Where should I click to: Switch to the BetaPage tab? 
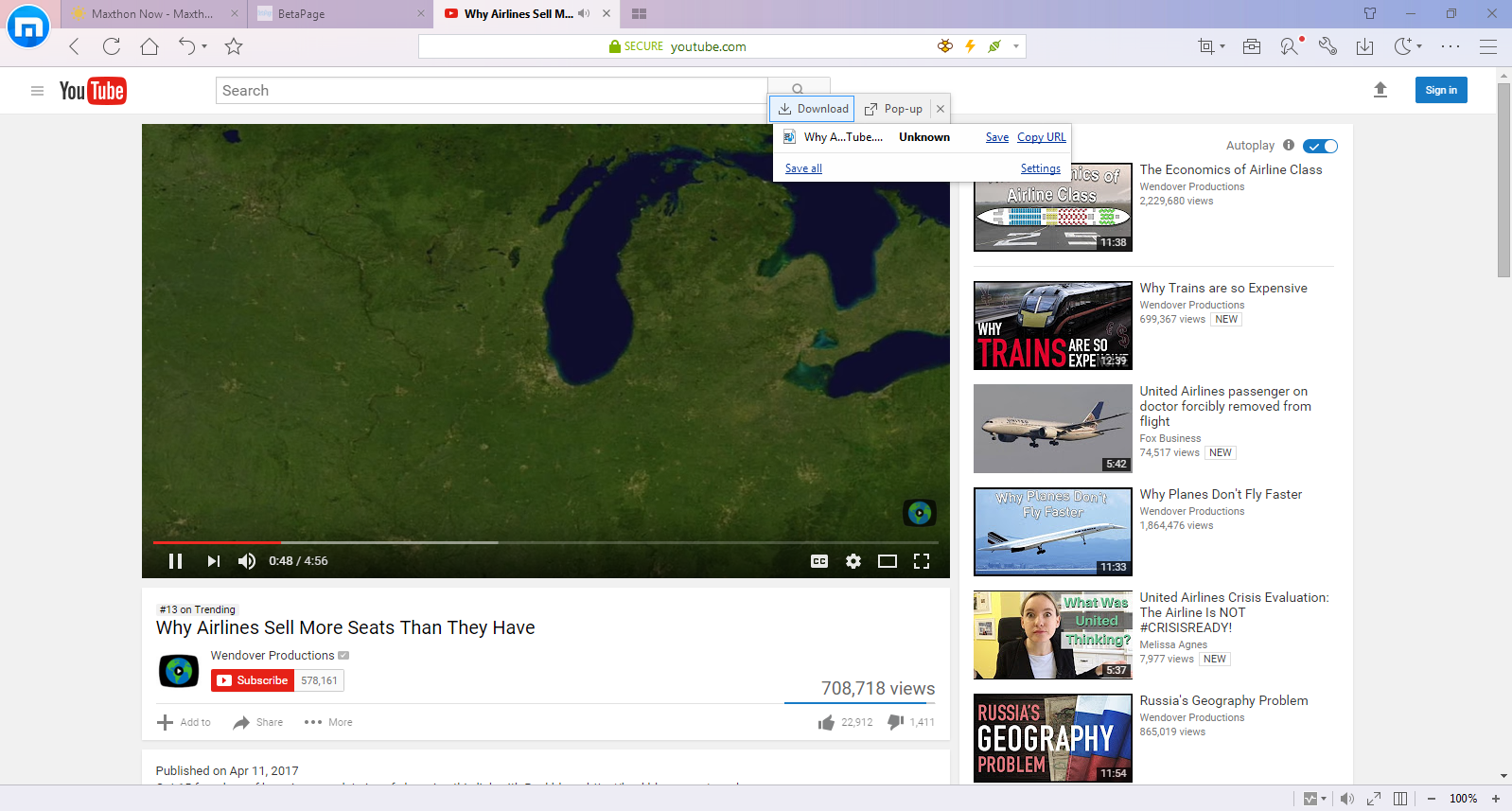341,14
